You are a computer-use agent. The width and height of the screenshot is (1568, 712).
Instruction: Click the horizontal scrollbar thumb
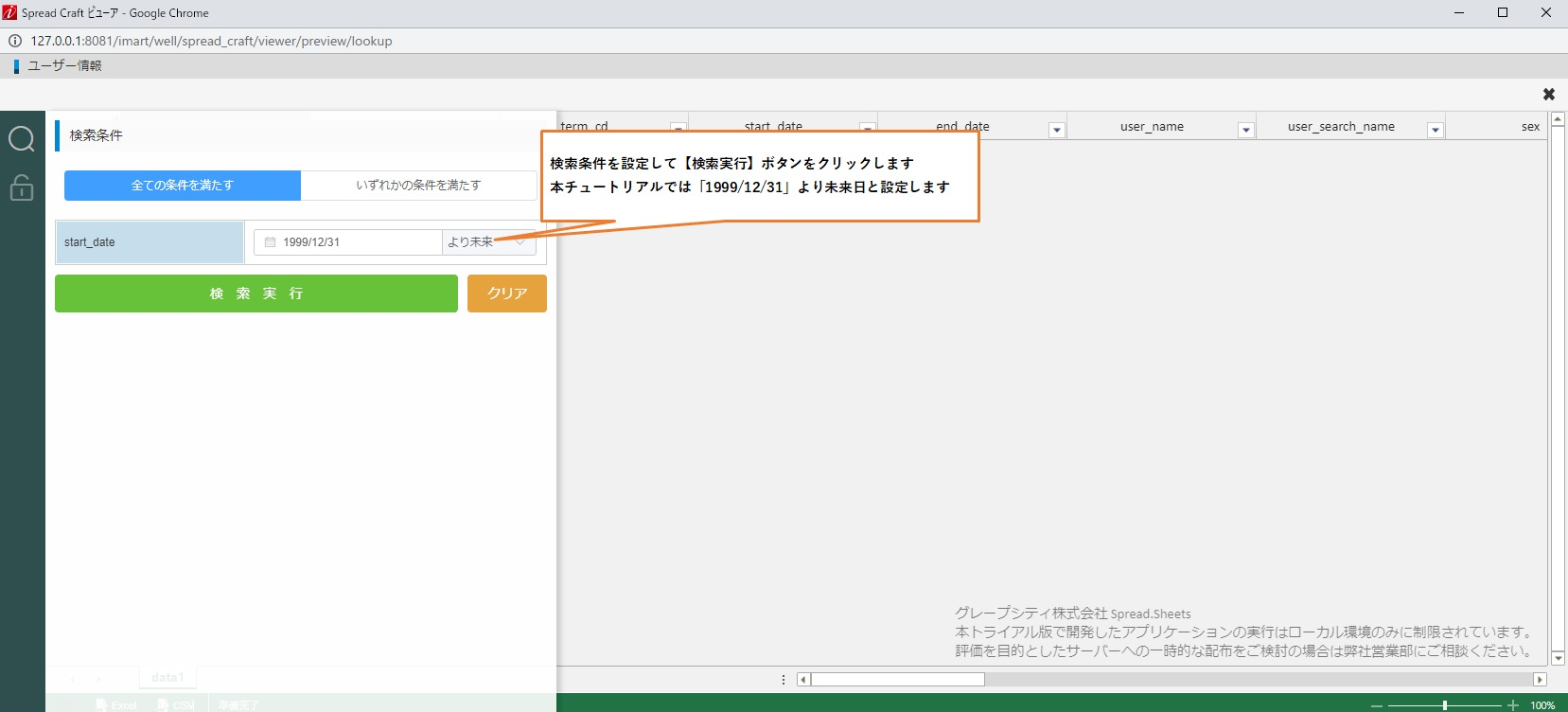pyautogui.click(x=897, y=679)
